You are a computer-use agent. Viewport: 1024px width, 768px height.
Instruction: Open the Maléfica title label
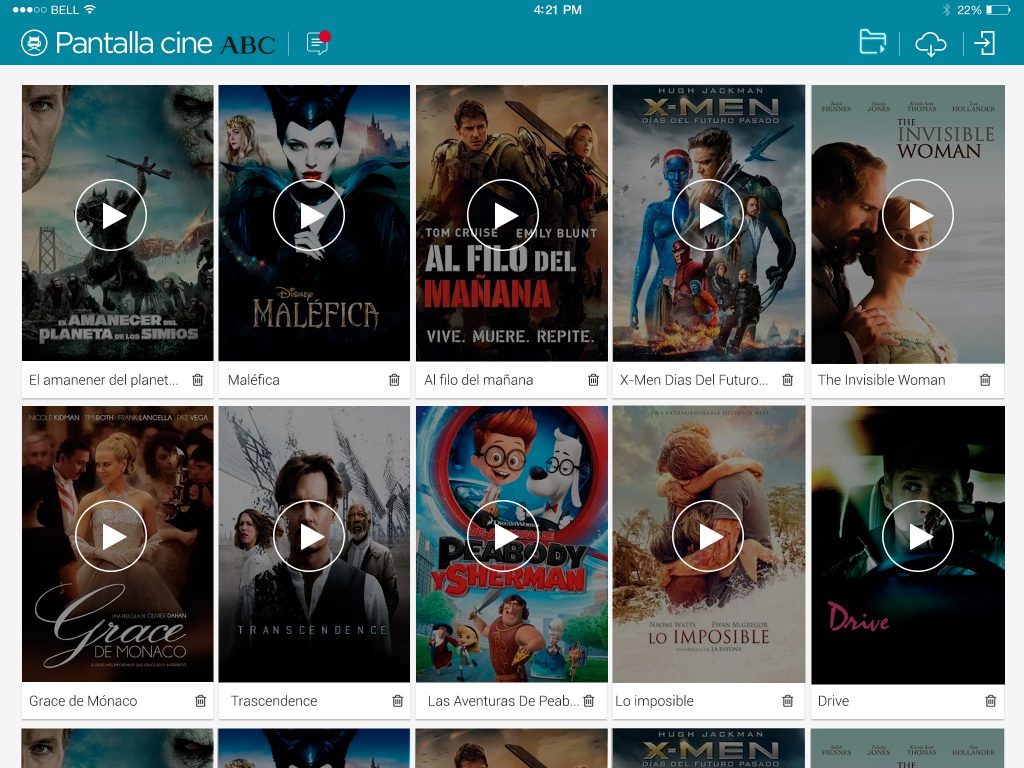pyautogui.click(x=254, y=380)
